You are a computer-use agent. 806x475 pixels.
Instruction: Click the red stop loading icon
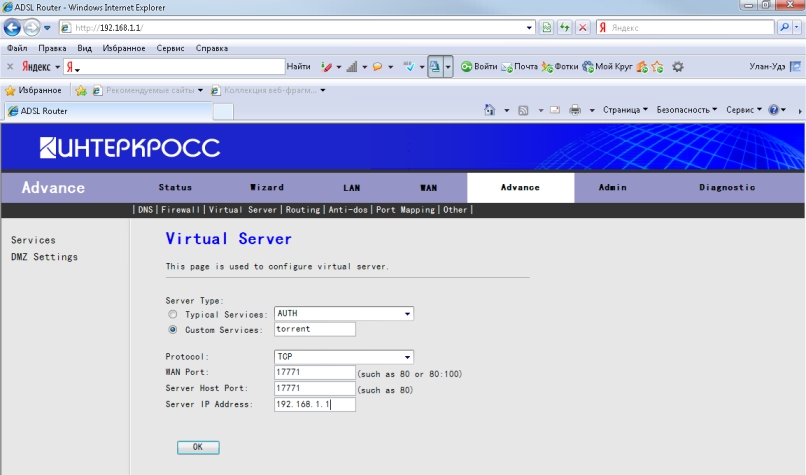pos(582,28)
